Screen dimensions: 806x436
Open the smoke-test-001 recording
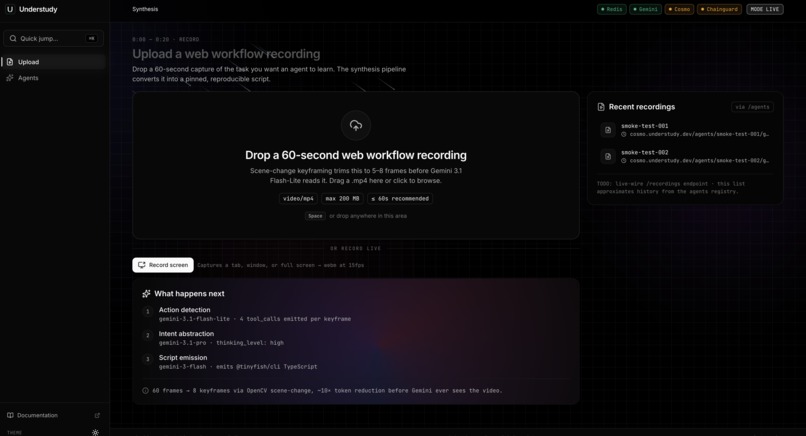point(685,130)
